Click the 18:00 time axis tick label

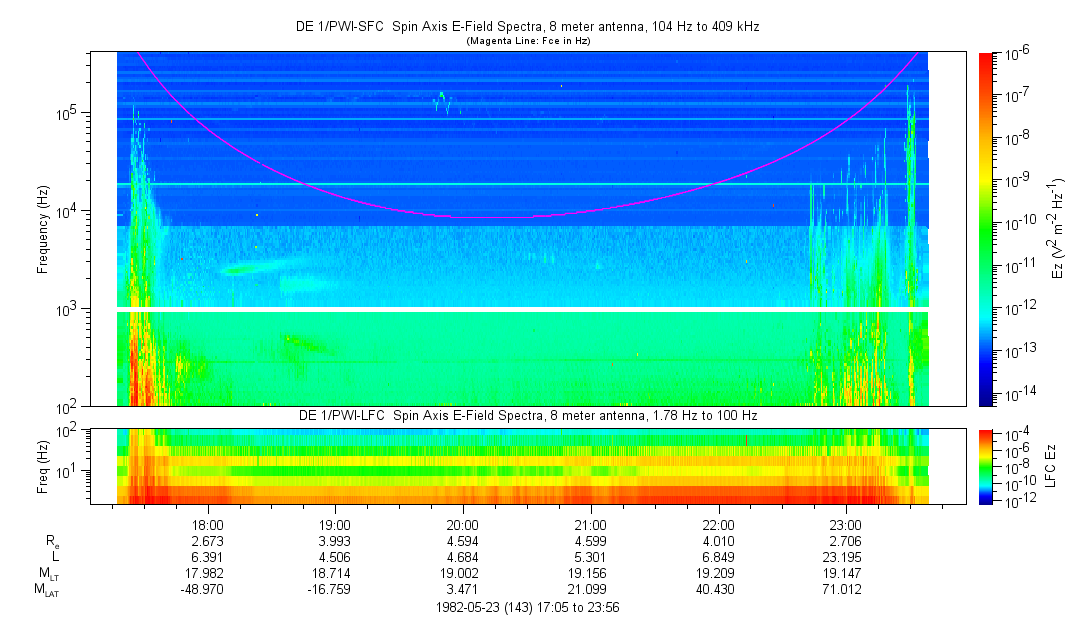point(207,523)
